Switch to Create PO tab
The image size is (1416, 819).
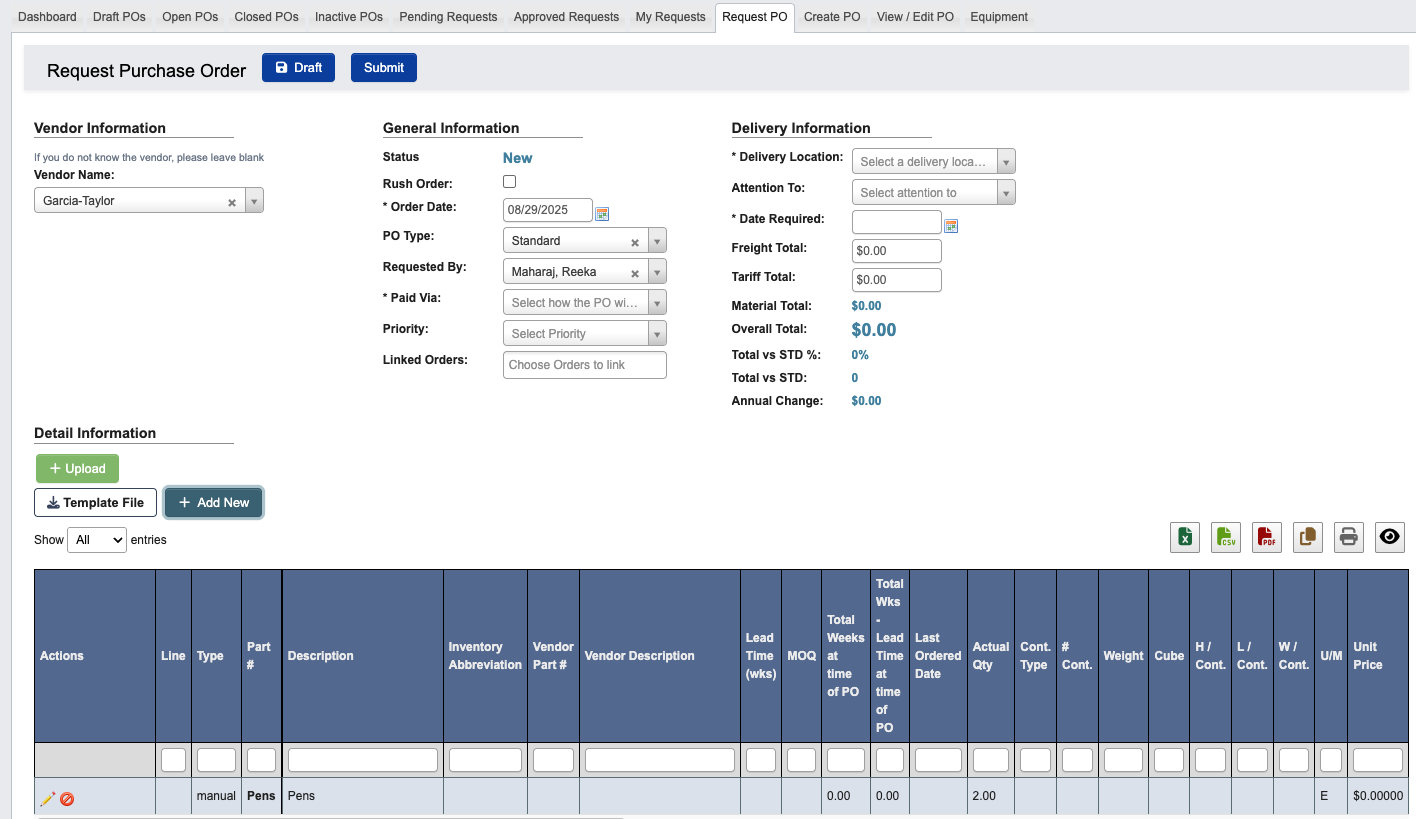pos(832,17)
